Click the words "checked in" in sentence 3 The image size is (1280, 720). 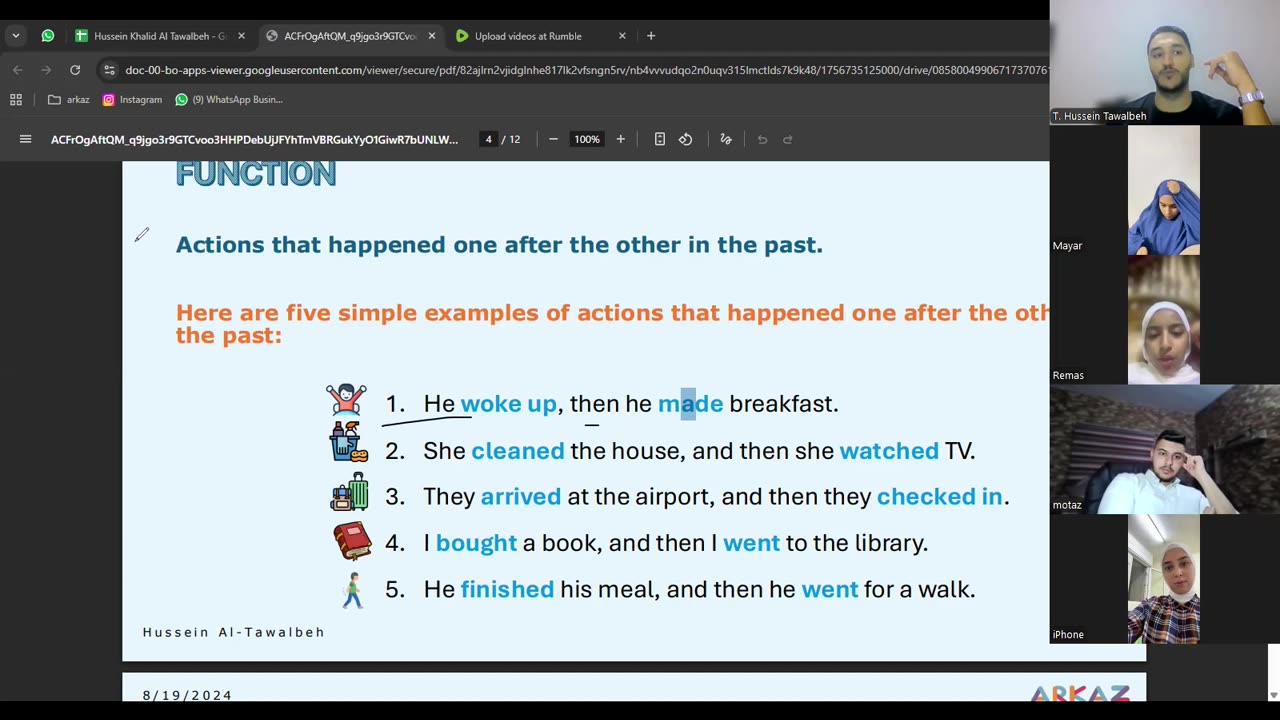point(939,497)
